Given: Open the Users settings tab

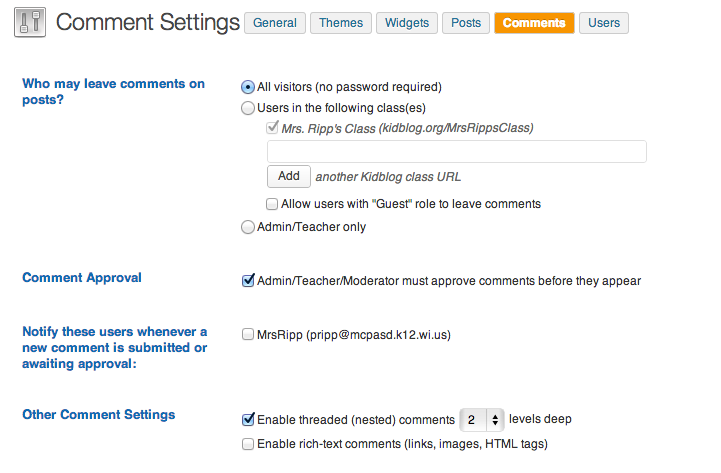Looking at the screenshot, I should pos(604,23).
